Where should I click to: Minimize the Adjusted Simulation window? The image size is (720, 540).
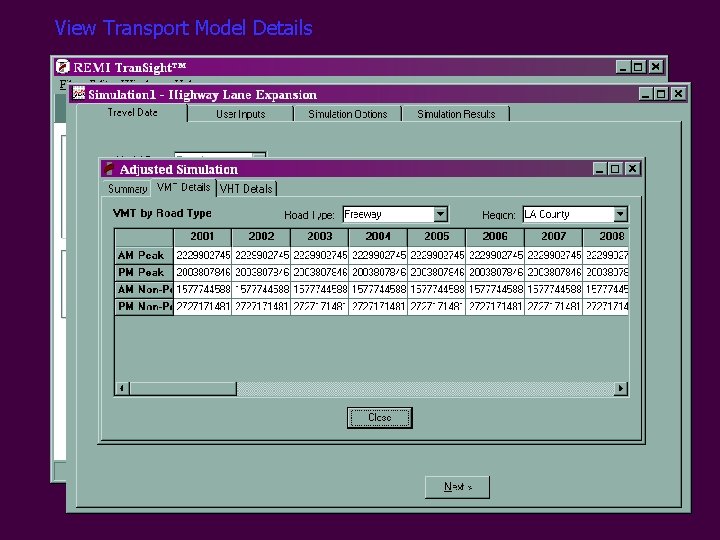pos(599,169)
